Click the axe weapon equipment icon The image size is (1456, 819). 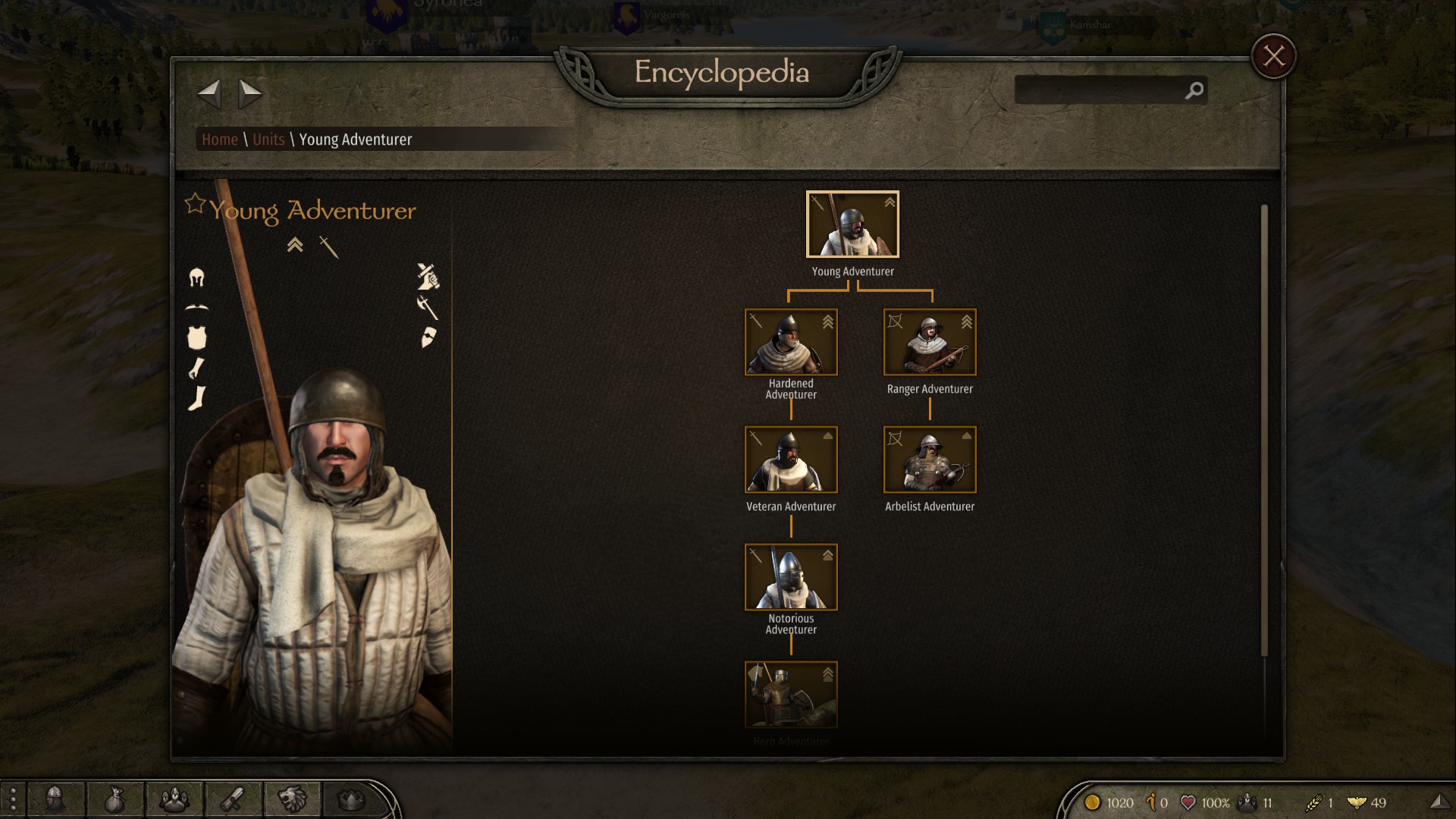tap(427, 307)
